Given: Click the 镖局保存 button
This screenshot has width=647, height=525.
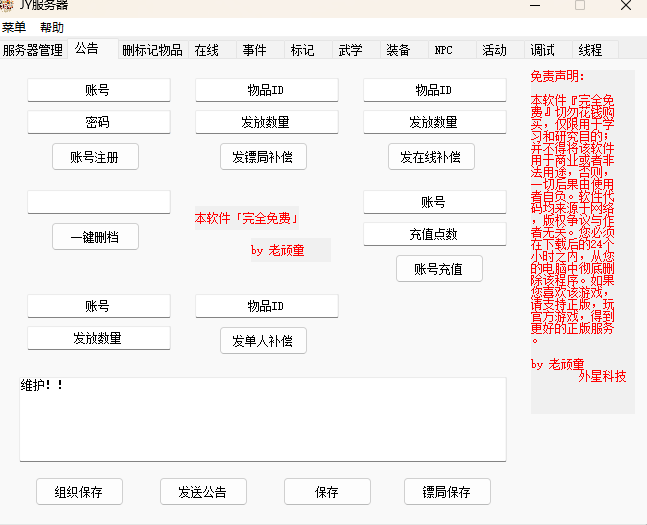Looking at the screenshot, I should click(447, 492).
